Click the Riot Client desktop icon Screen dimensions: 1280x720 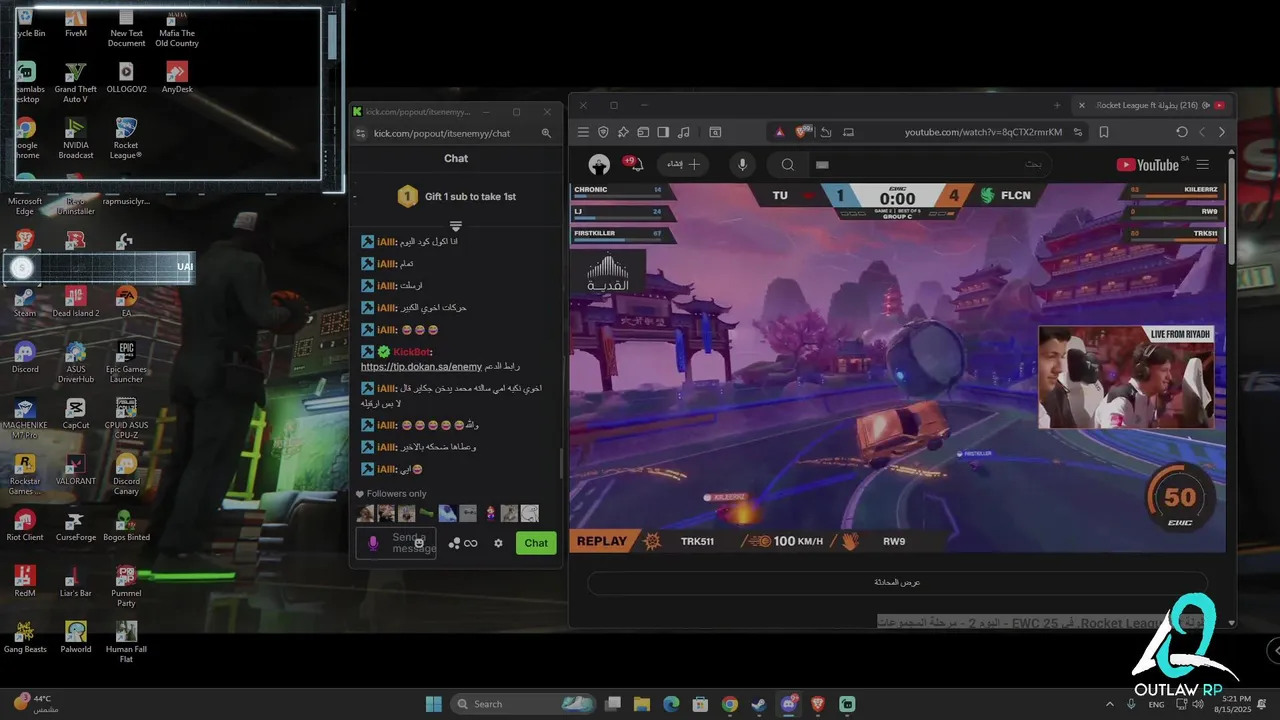[25, 526]
